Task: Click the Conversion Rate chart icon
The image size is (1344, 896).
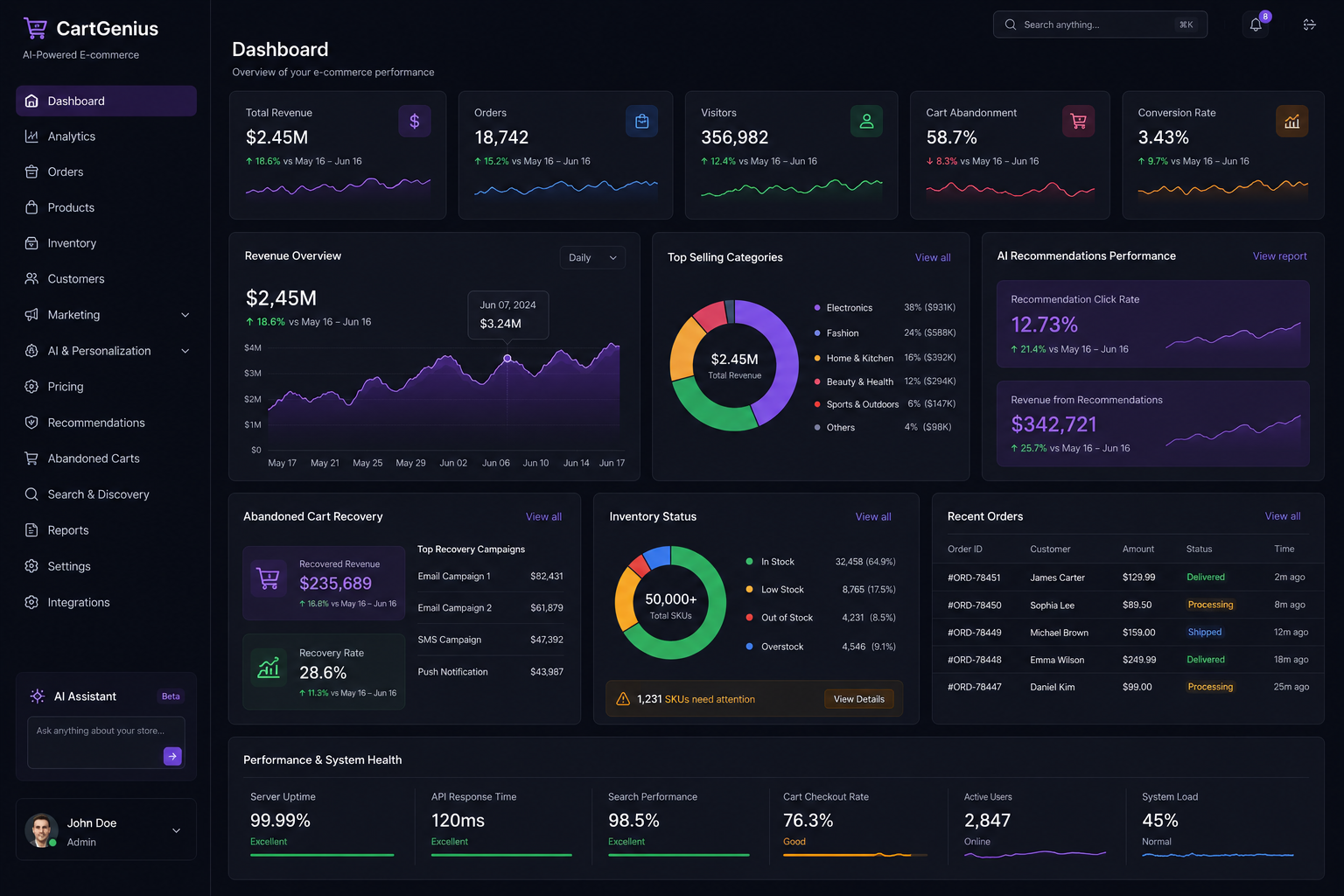Action: 1291,121
